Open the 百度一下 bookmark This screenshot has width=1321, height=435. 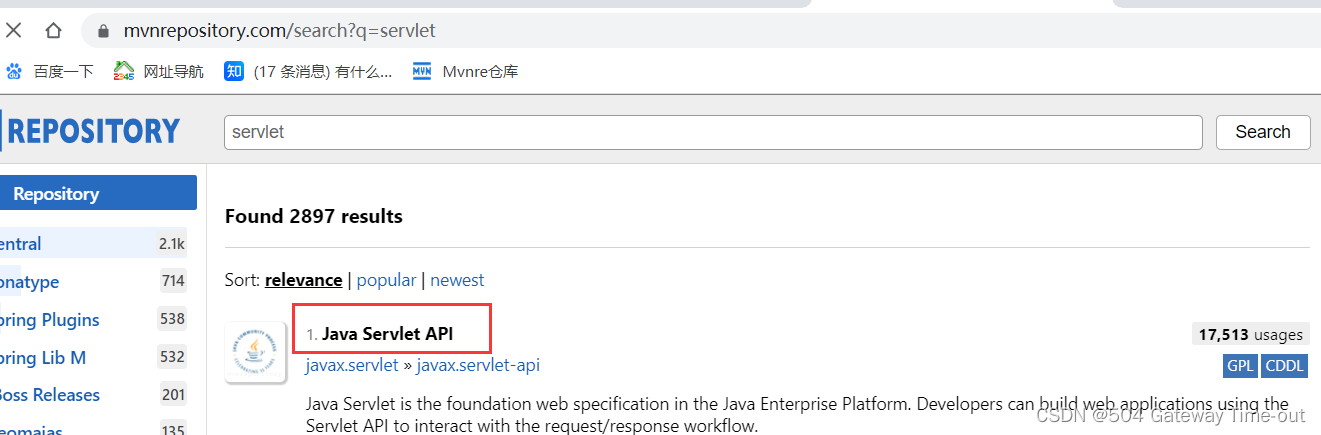(x=50, y=71)
